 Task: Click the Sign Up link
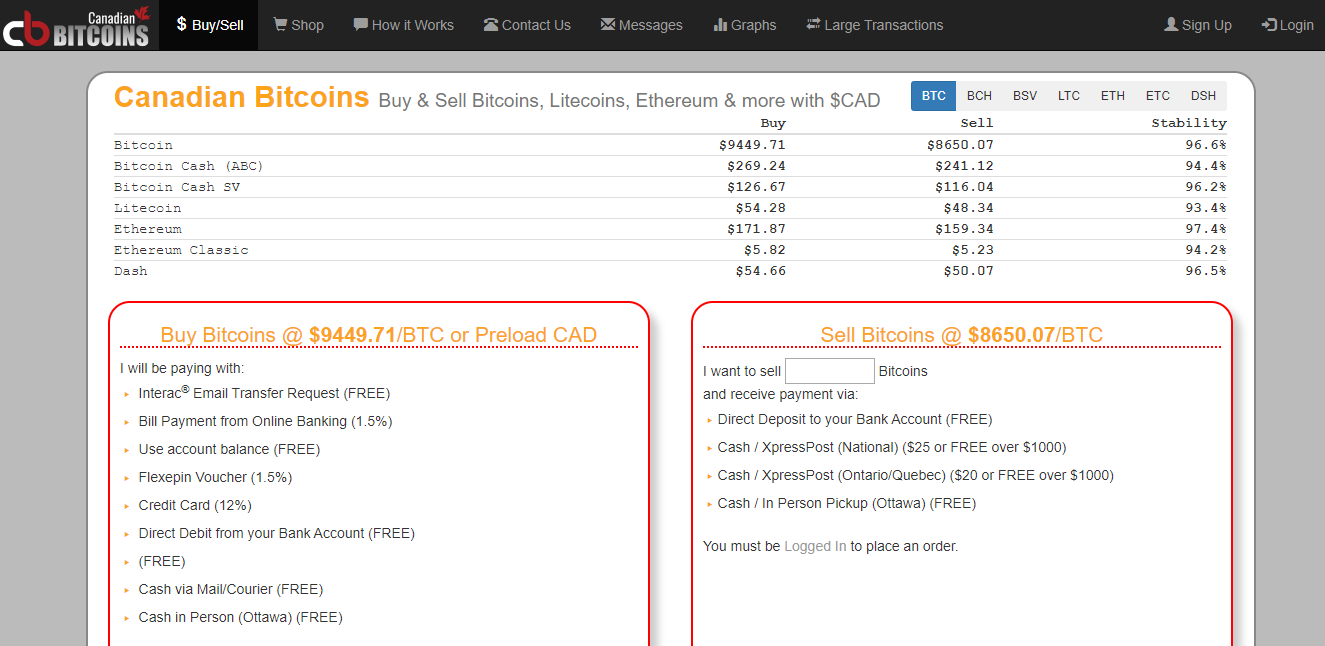click(1198, 25)
